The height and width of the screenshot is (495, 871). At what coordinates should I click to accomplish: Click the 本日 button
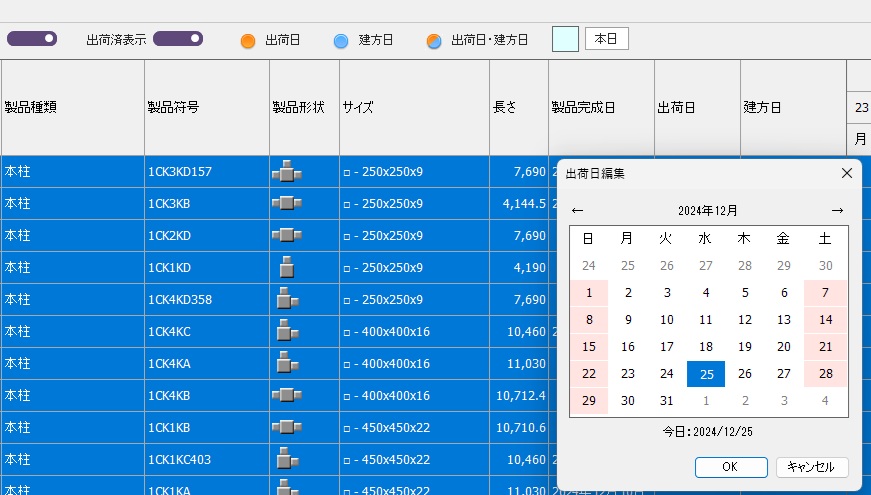click(606, 39)
